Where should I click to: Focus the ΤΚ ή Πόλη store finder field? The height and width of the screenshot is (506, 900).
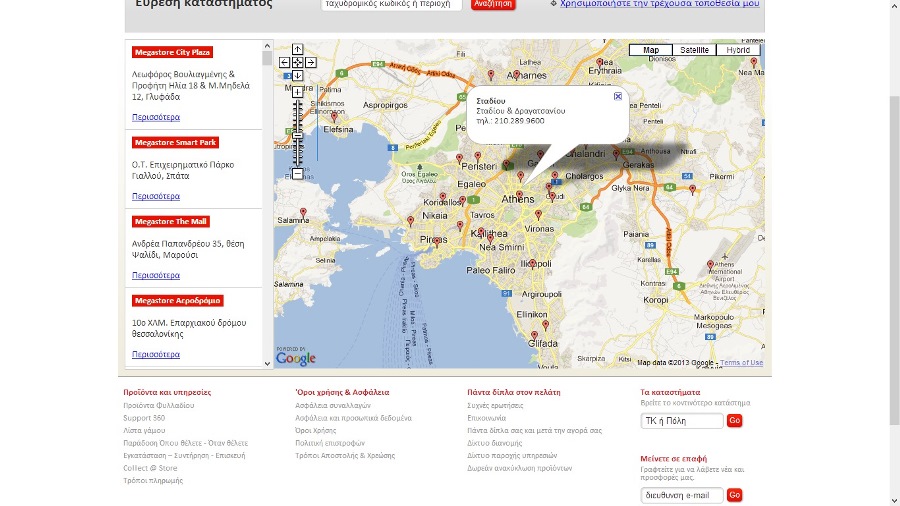click(x=682, y=421)
